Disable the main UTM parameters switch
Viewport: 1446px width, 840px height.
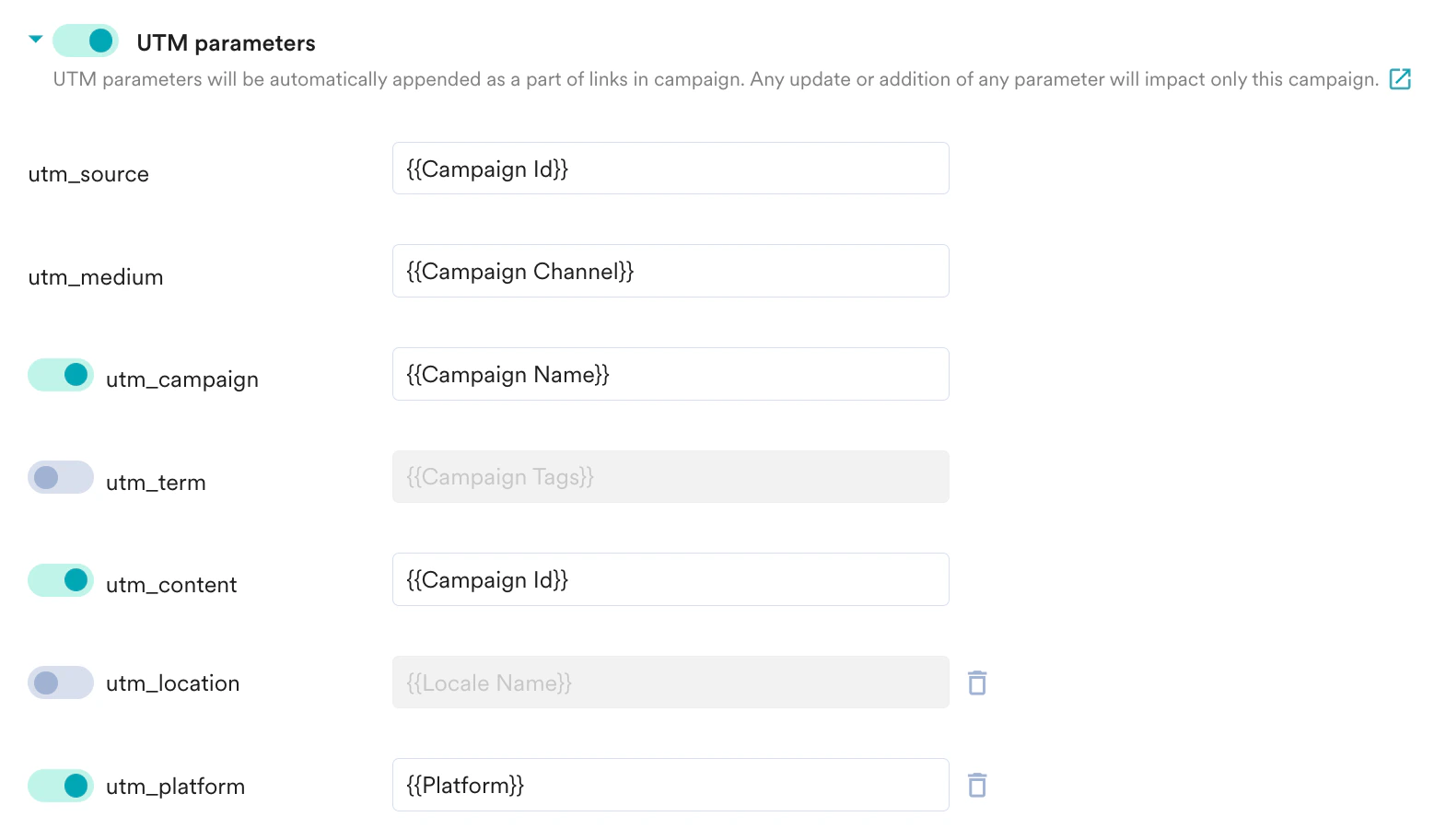(x=85, y=41)
